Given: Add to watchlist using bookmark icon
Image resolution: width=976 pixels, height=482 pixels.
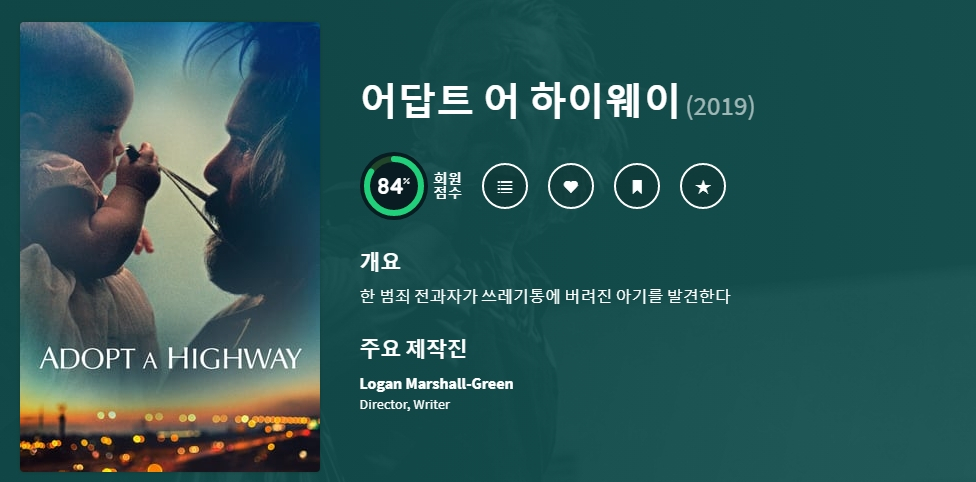Looking at the screenshot, I should point(637,186).
